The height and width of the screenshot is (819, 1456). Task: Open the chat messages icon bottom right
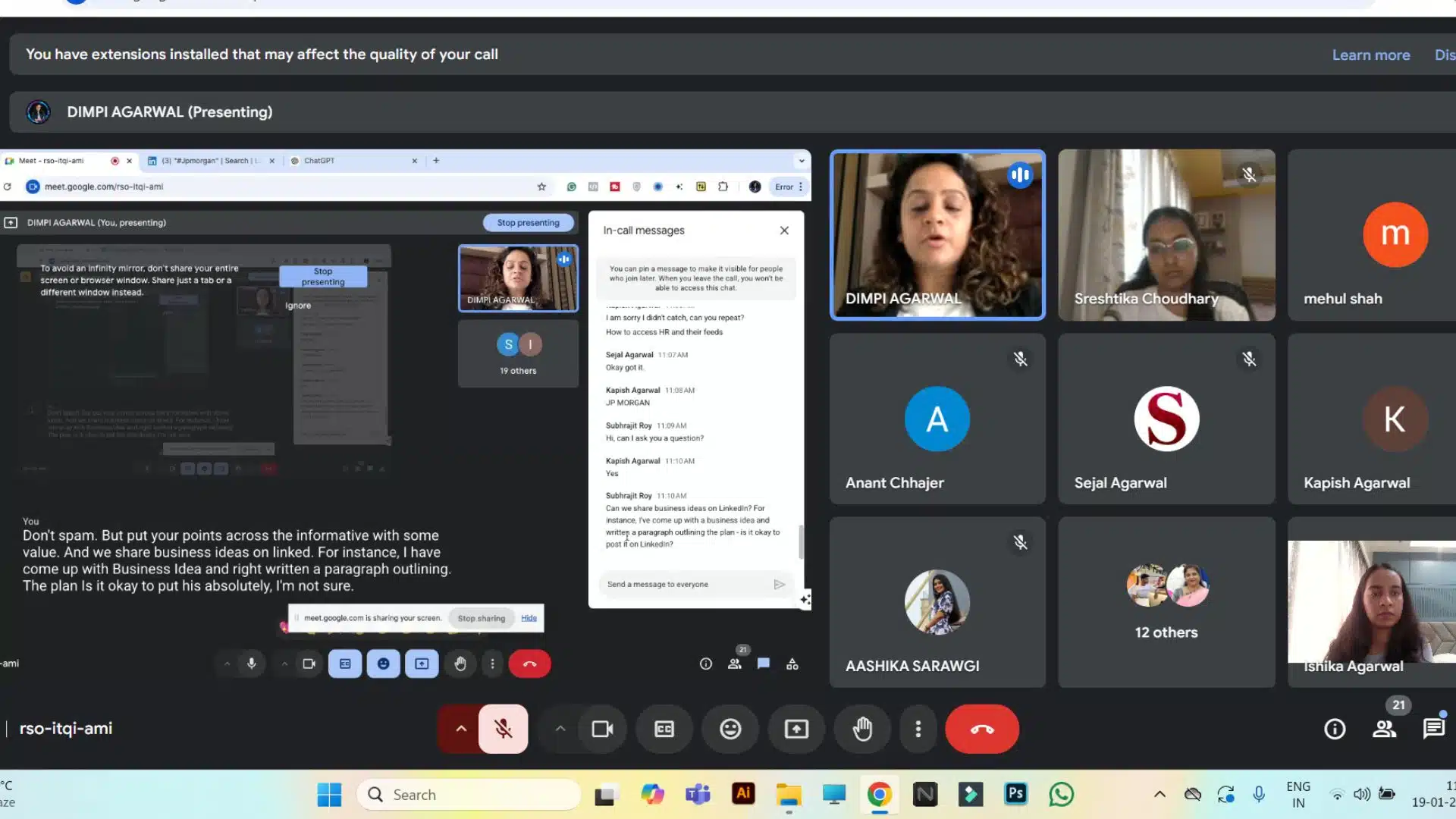[1433, 729]
